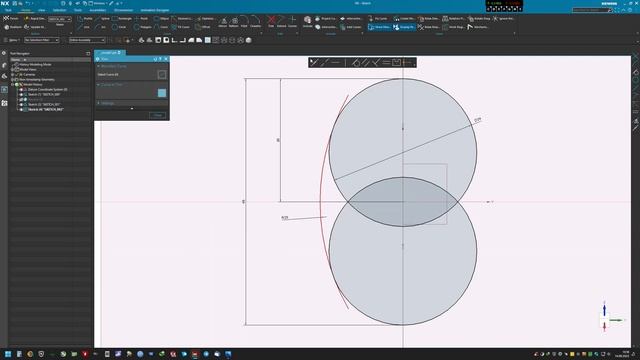This screenshot has height=360, width=640.
Task: Toggle the Sketch (4) visibility checkbox
Action: point(21,109)
